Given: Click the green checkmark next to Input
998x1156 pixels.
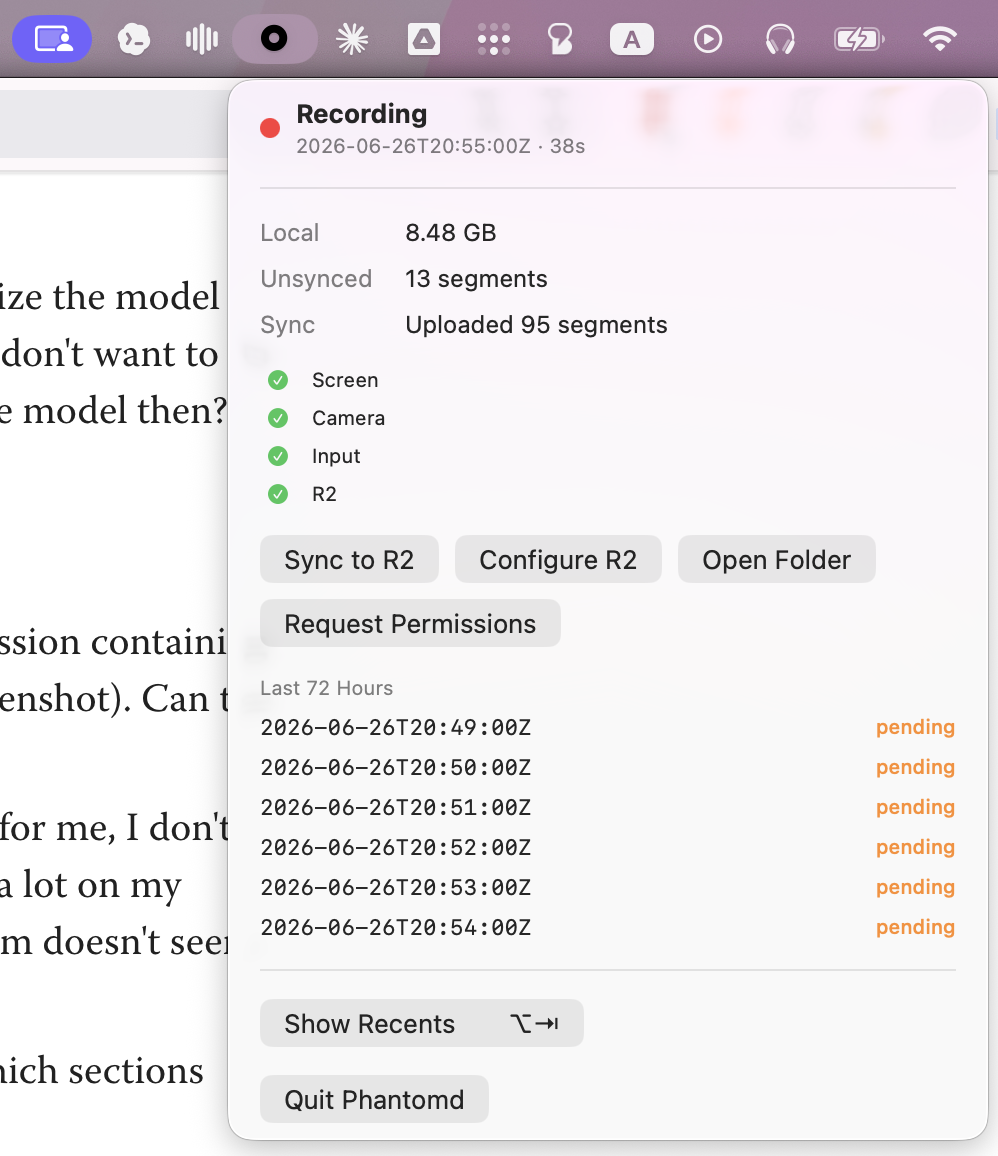Looking at the screenshot, I should pyautogui.click(x=278, y=456).
